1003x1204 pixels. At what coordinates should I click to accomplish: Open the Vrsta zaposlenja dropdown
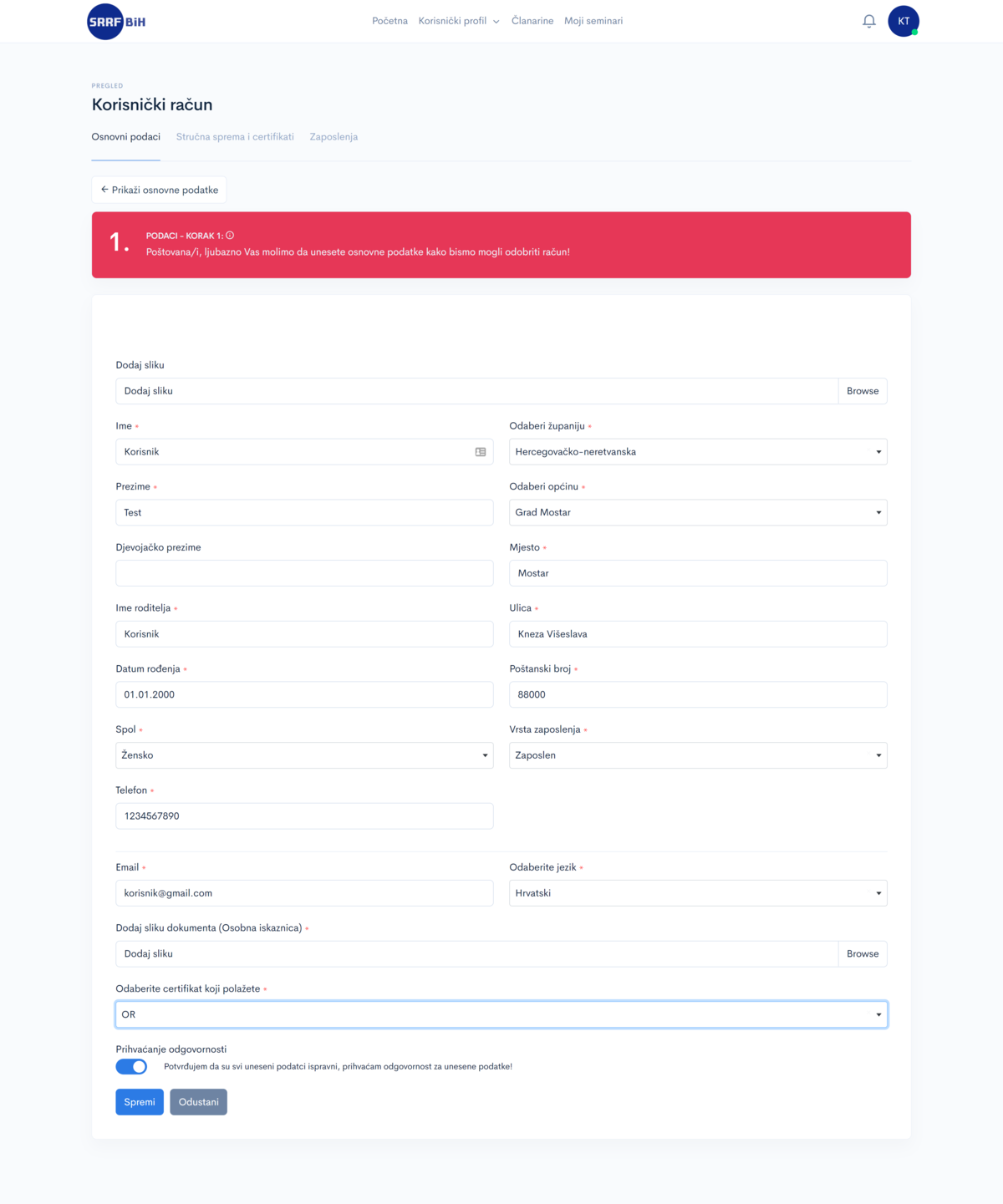(698, 755)
